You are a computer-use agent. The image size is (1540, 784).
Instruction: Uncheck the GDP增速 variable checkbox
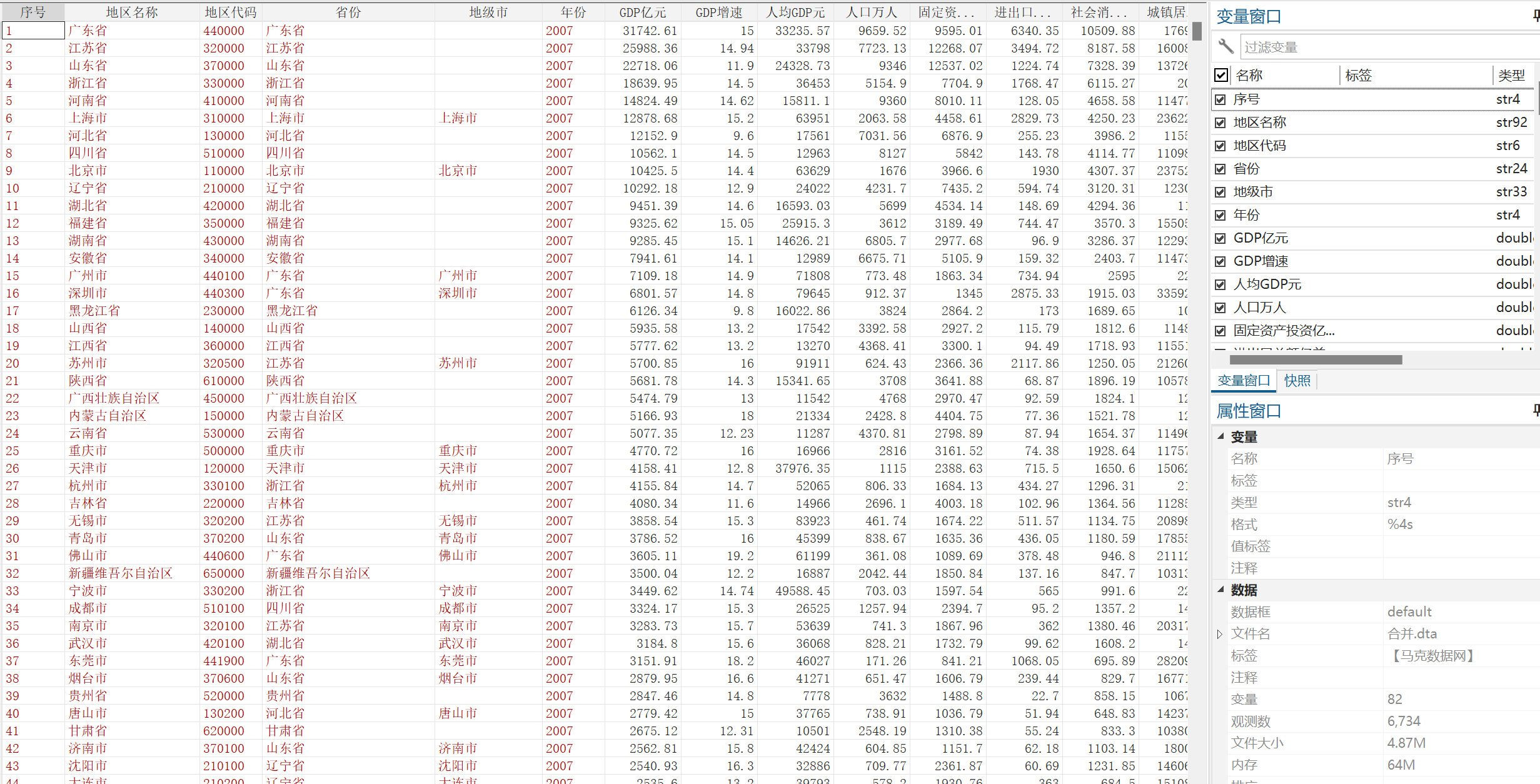coord(1220,261)
